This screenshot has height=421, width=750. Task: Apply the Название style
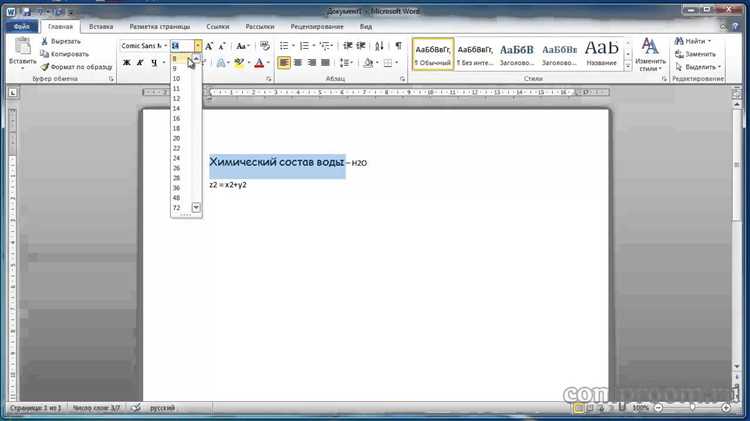602,55
